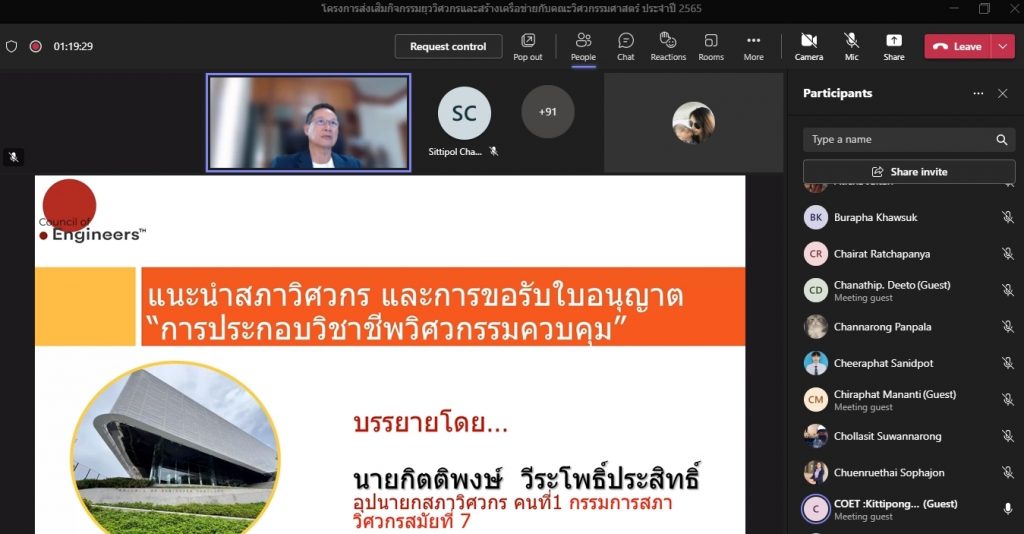Click the shield security icon
The height and width of the screenshot is (534, 1024).
pyautogui.click(x=12, y=46)
